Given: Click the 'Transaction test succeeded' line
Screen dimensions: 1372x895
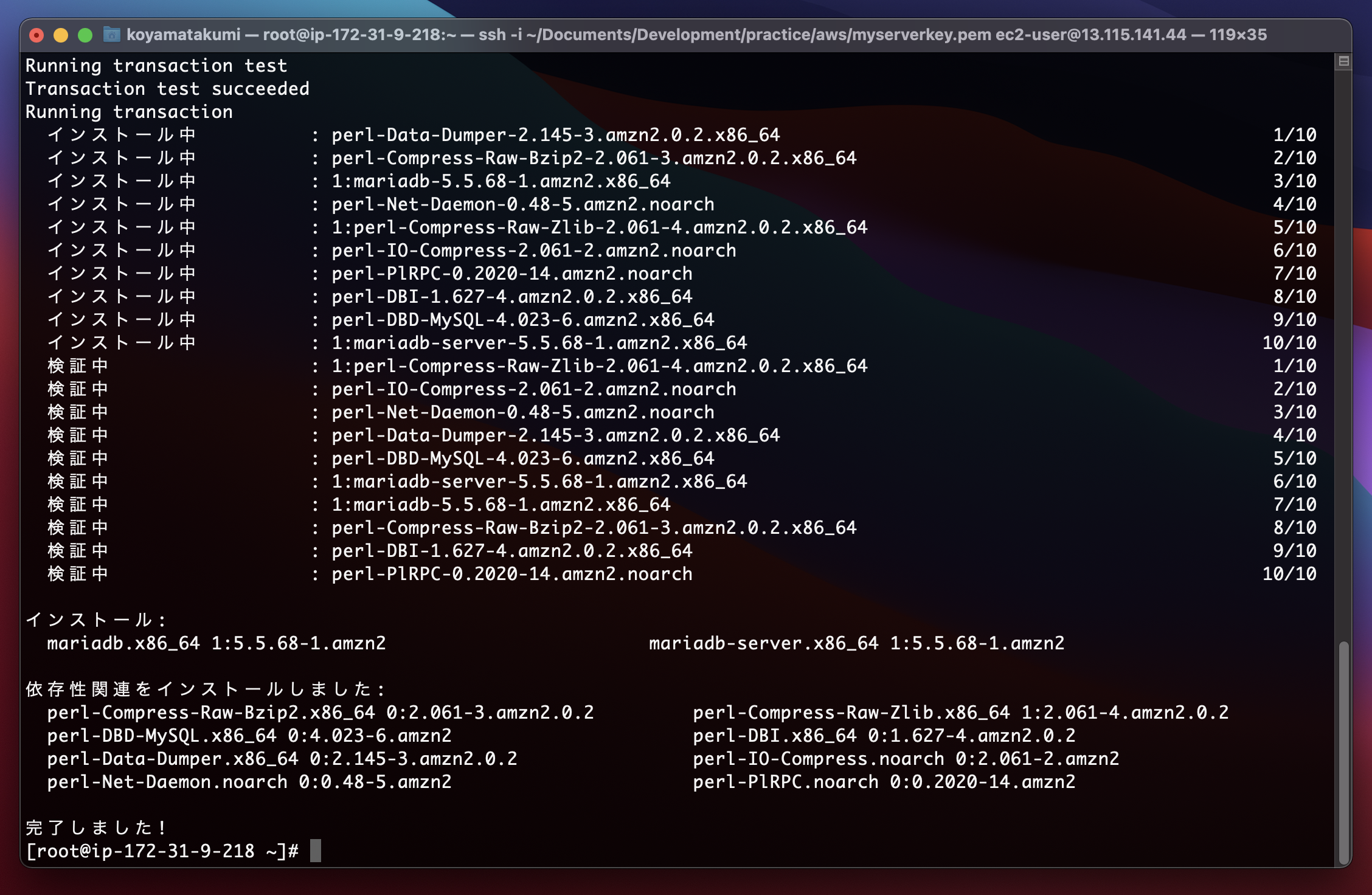Looking at the screenshot, I should [167, 89].
